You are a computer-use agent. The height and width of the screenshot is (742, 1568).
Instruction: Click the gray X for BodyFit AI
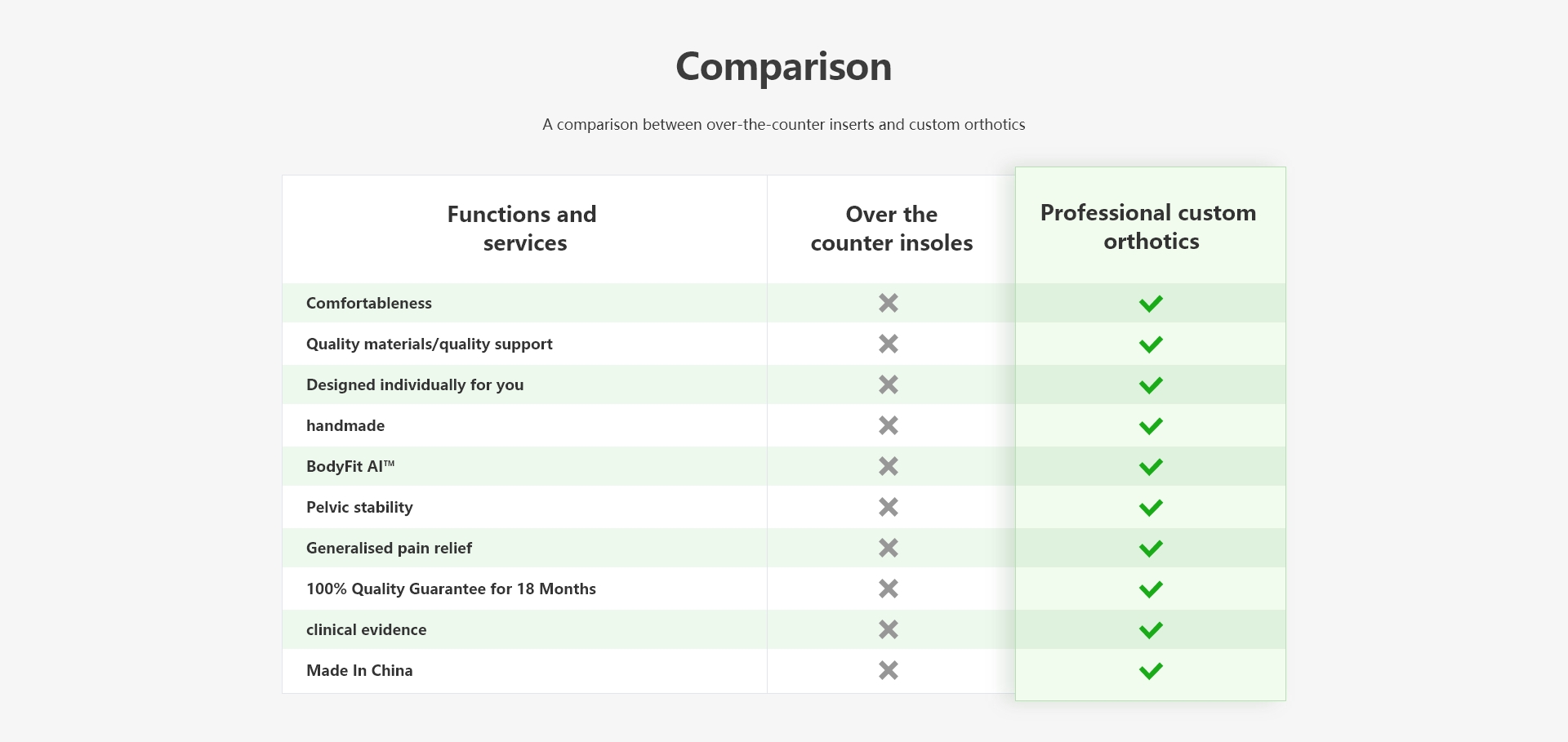[889, 466]
